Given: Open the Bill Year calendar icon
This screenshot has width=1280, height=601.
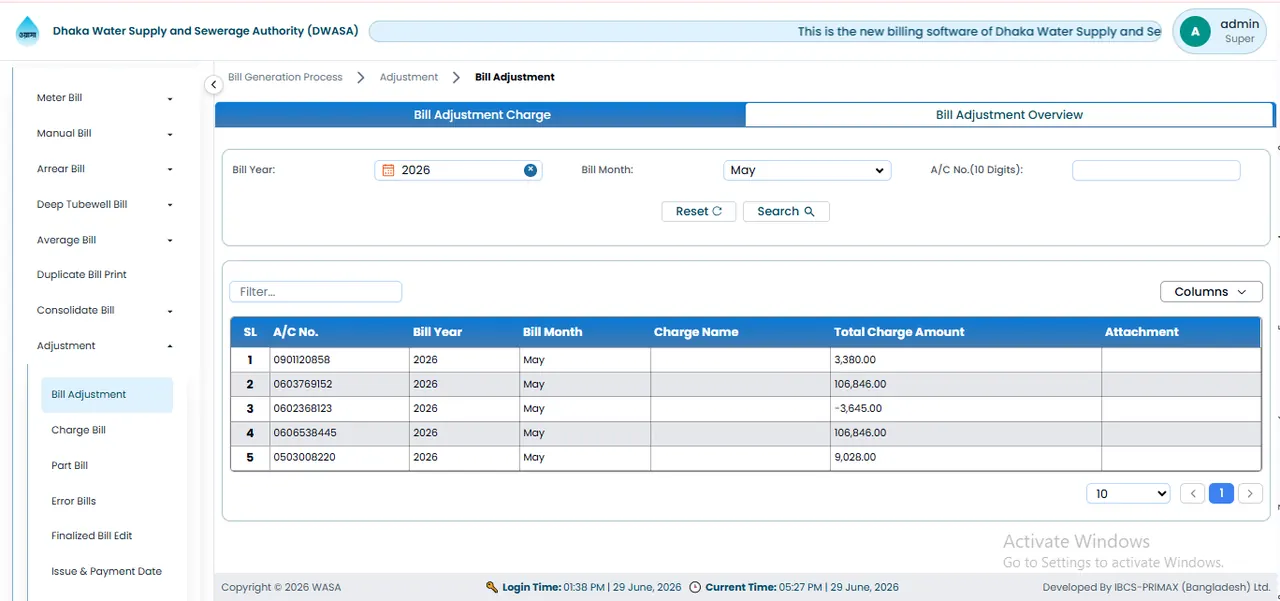Looking at the screenshot, I should (389, 170).
